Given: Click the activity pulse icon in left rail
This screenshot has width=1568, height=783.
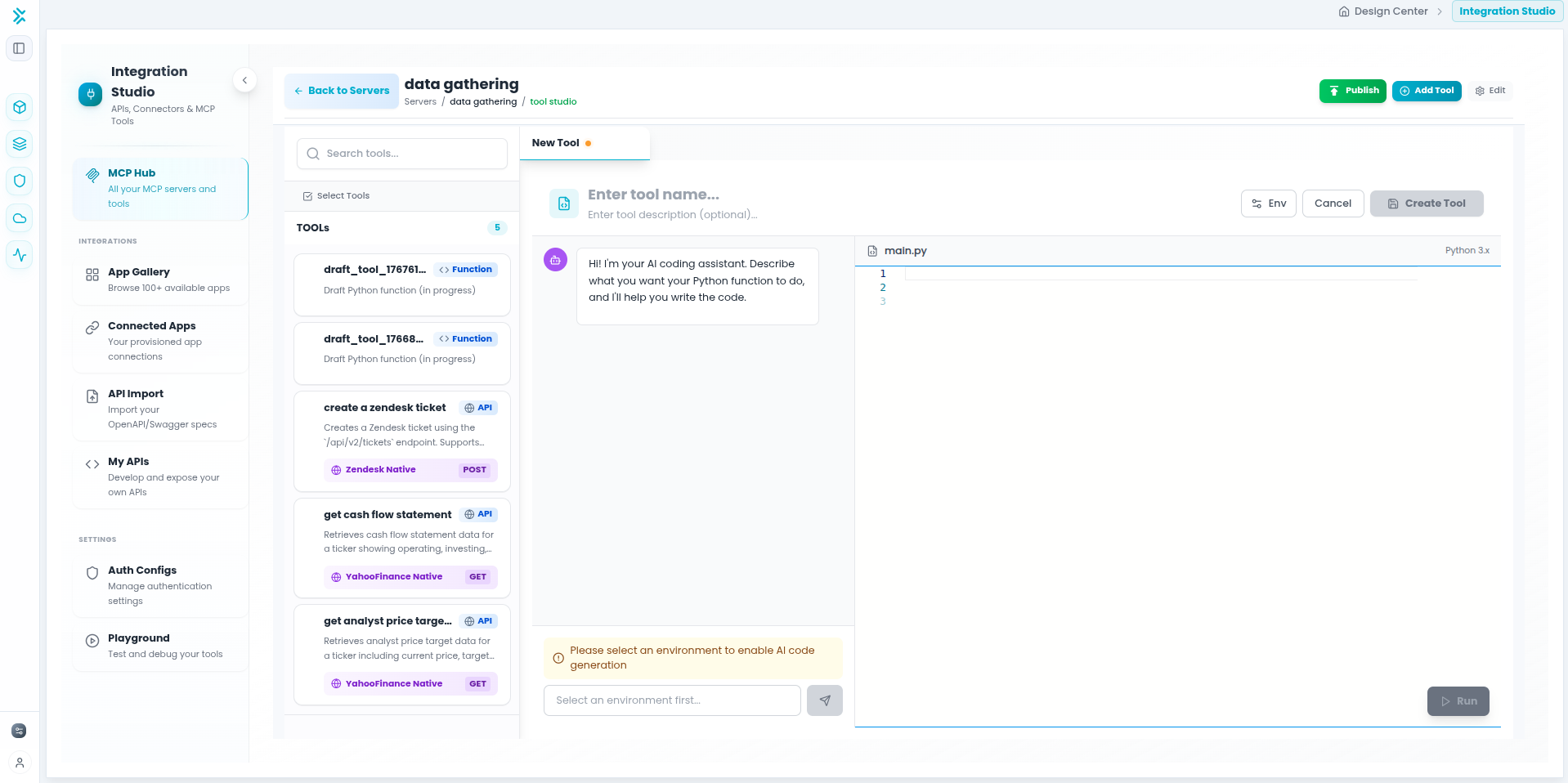Looking at the screenshot, I should 20,255.
